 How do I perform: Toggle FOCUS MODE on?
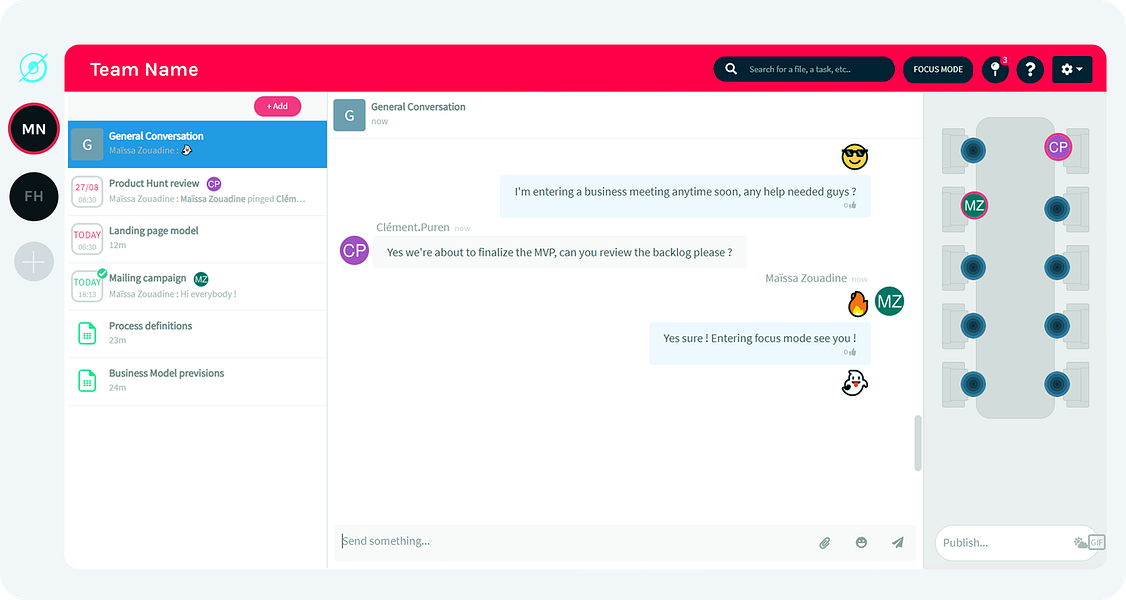point(938,70)
